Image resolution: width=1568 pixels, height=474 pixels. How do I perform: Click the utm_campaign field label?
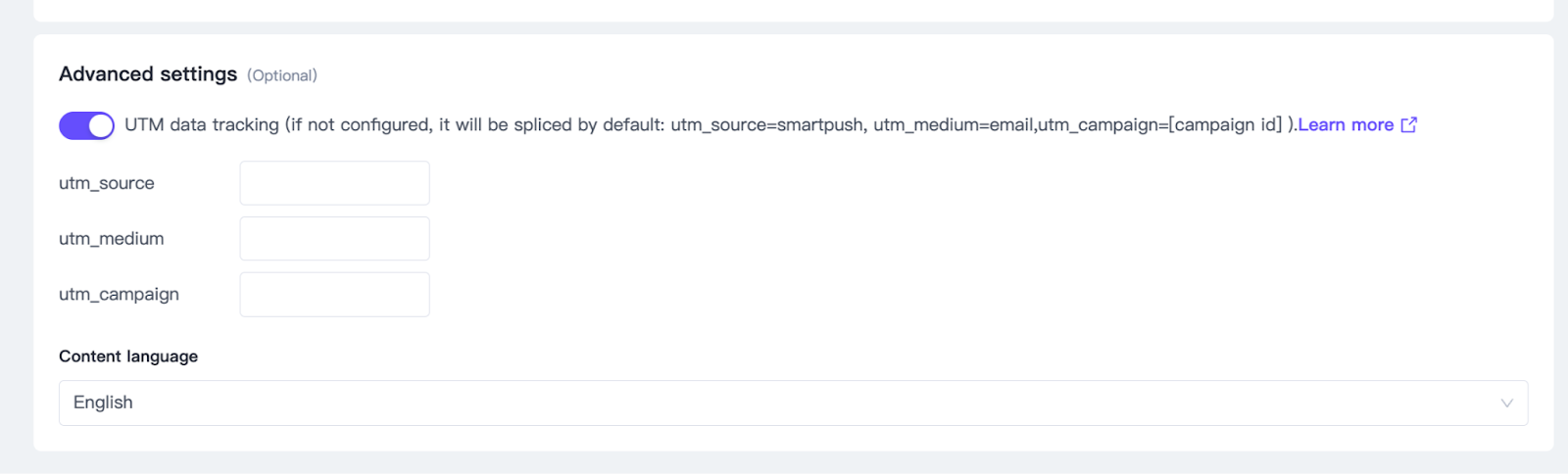[119, 295]
